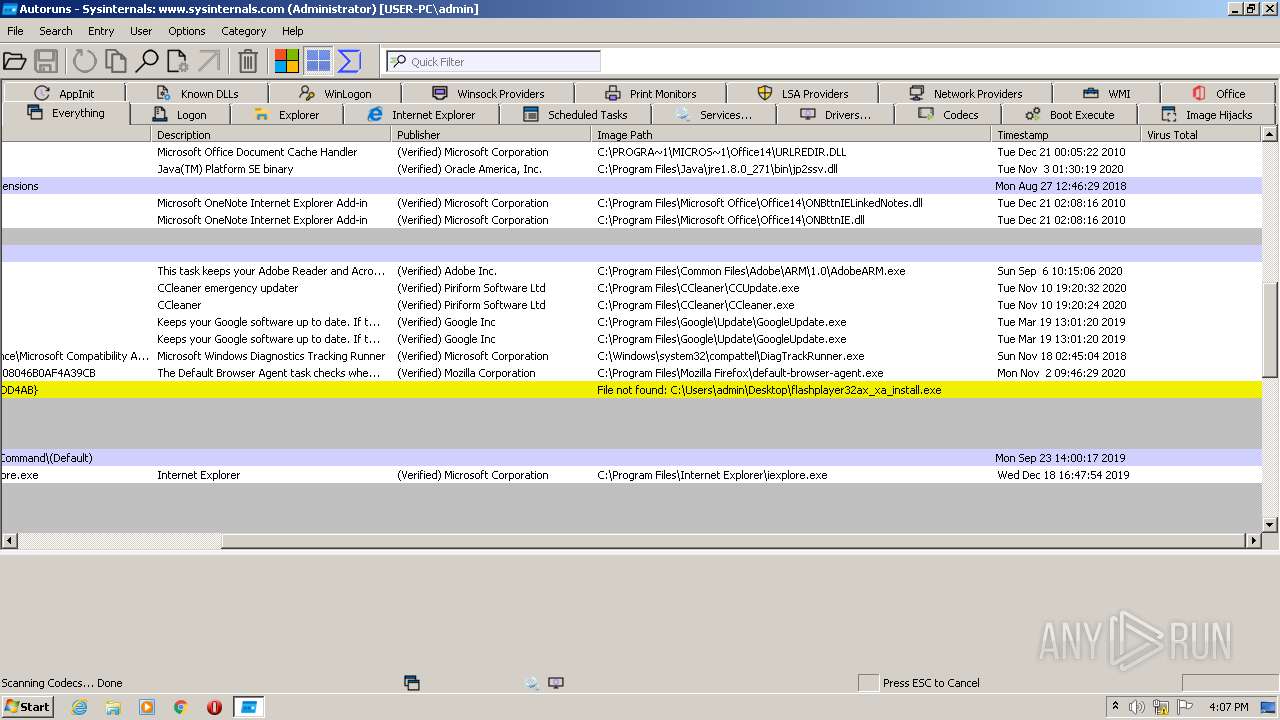Open the Search menu
1280x720 pixels.
[x=56, y=31]
